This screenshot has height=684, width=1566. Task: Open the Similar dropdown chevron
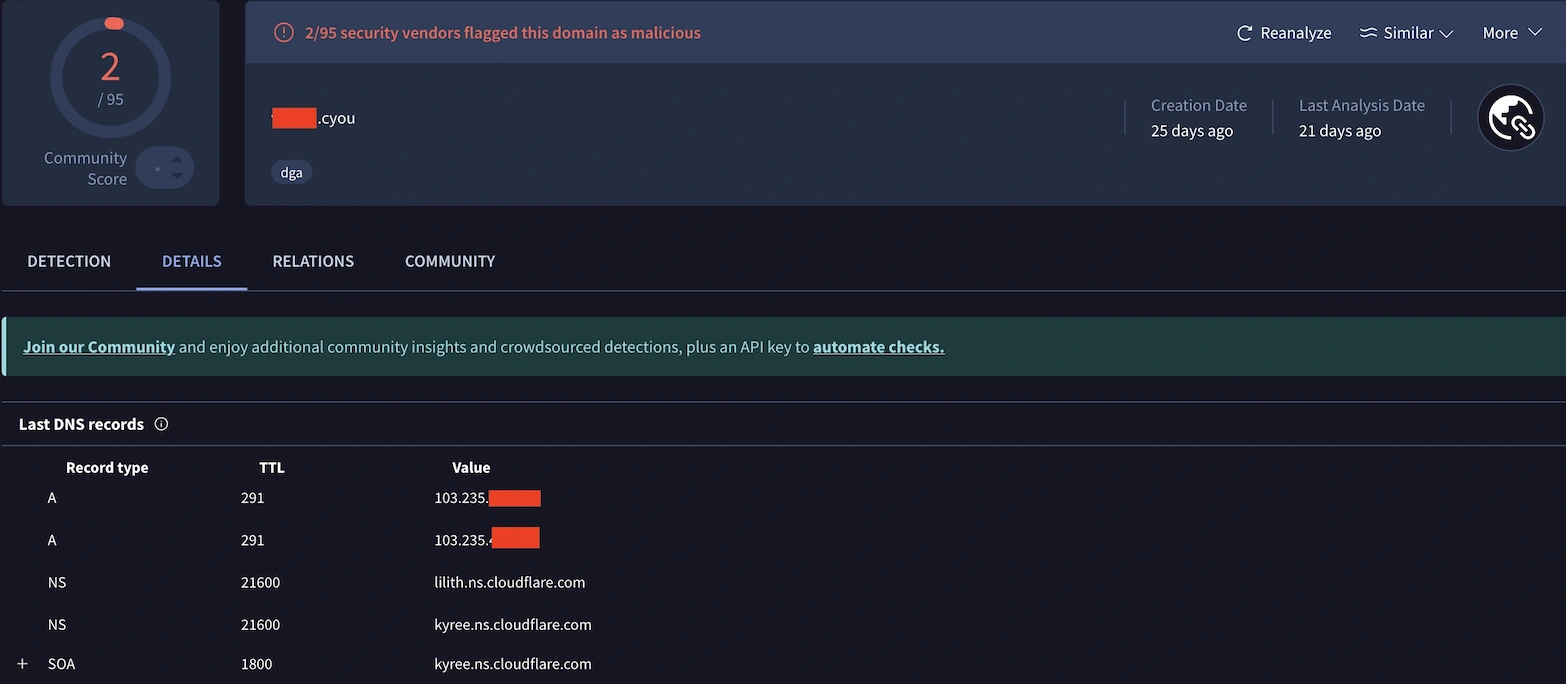[x=1446, y=34]
